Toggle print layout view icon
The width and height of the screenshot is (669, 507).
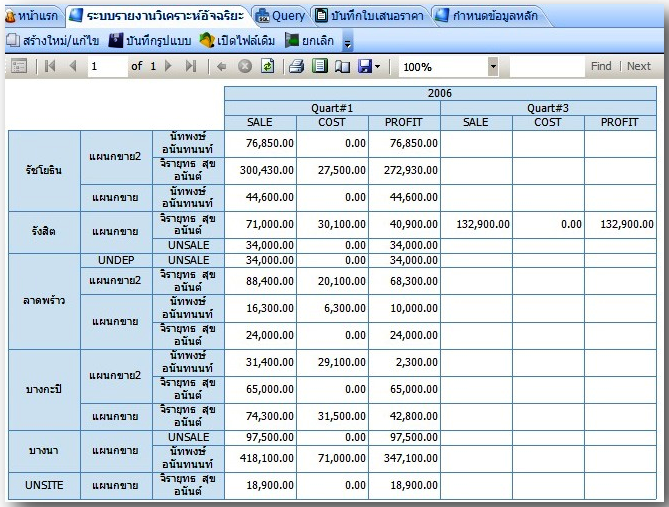tap(319, 66)
